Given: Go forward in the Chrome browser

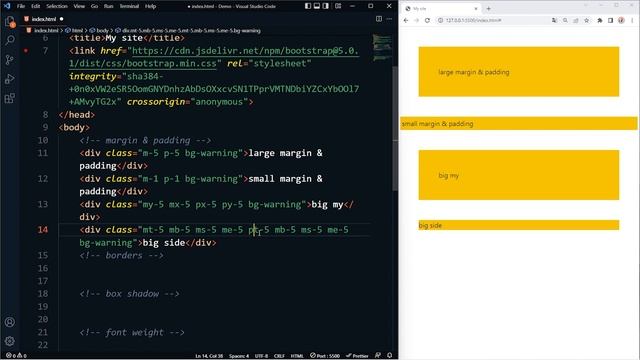Looking at the screenshot, I should coord(416,20).
